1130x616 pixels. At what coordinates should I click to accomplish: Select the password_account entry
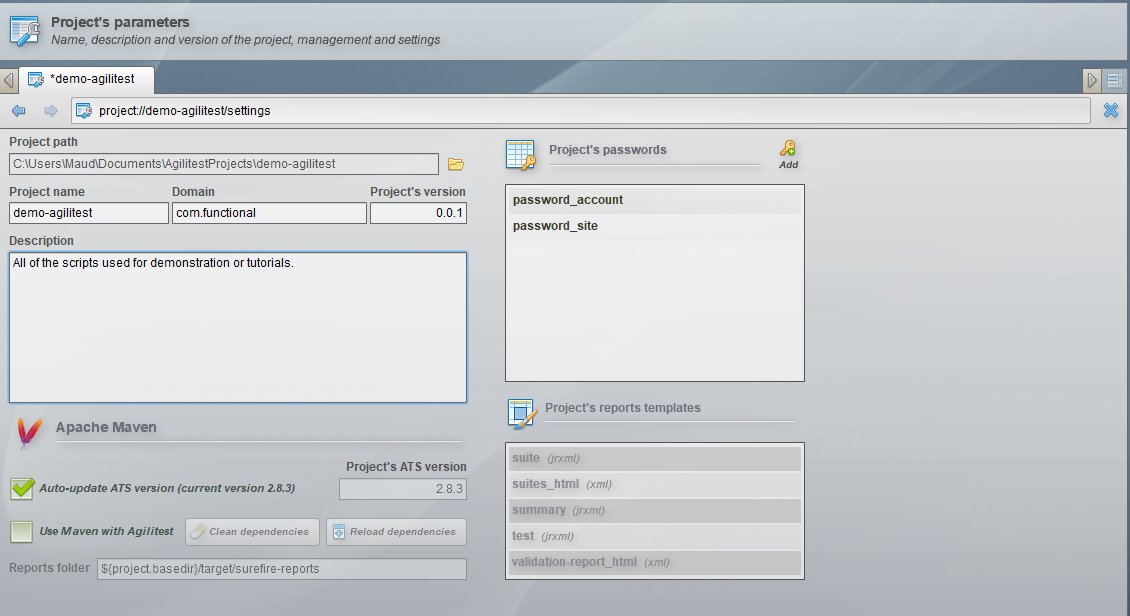[654, 200]
